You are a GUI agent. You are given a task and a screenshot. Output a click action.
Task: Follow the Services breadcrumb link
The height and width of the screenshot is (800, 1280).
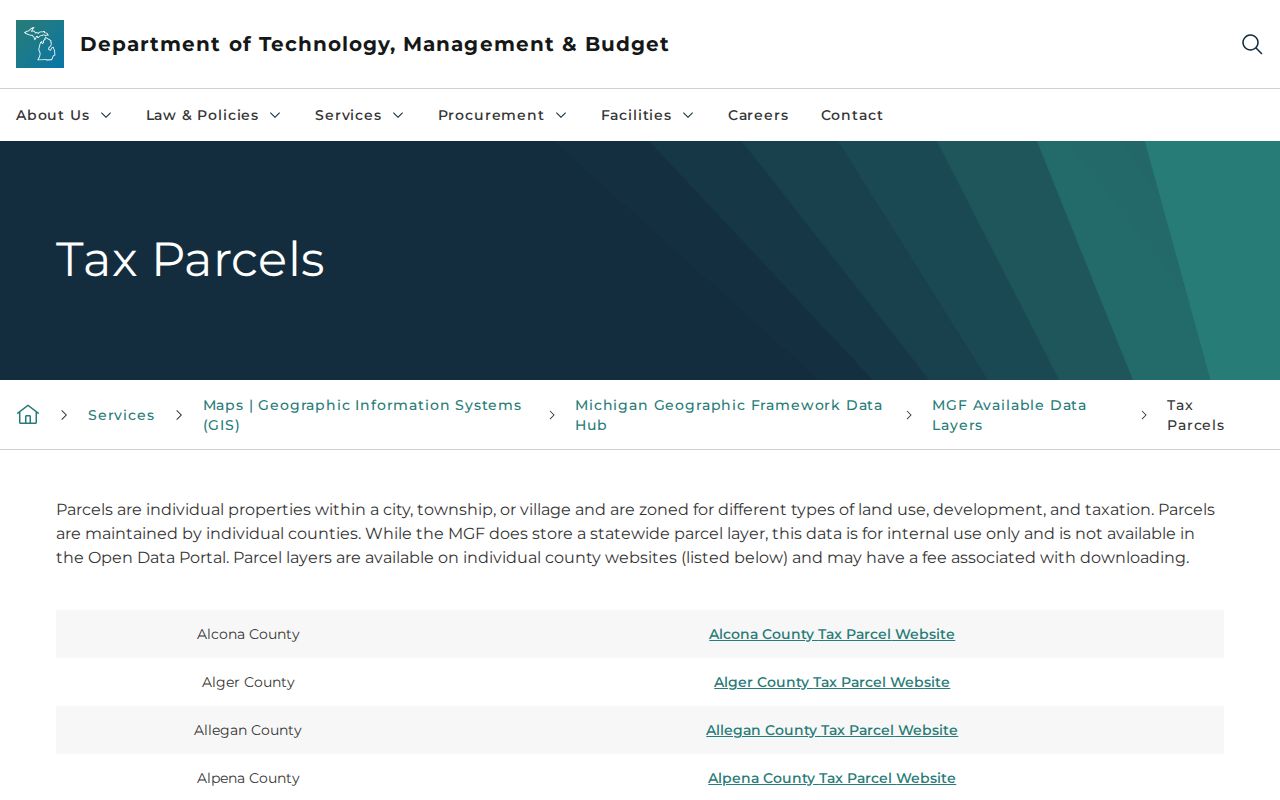coord(121,415)
